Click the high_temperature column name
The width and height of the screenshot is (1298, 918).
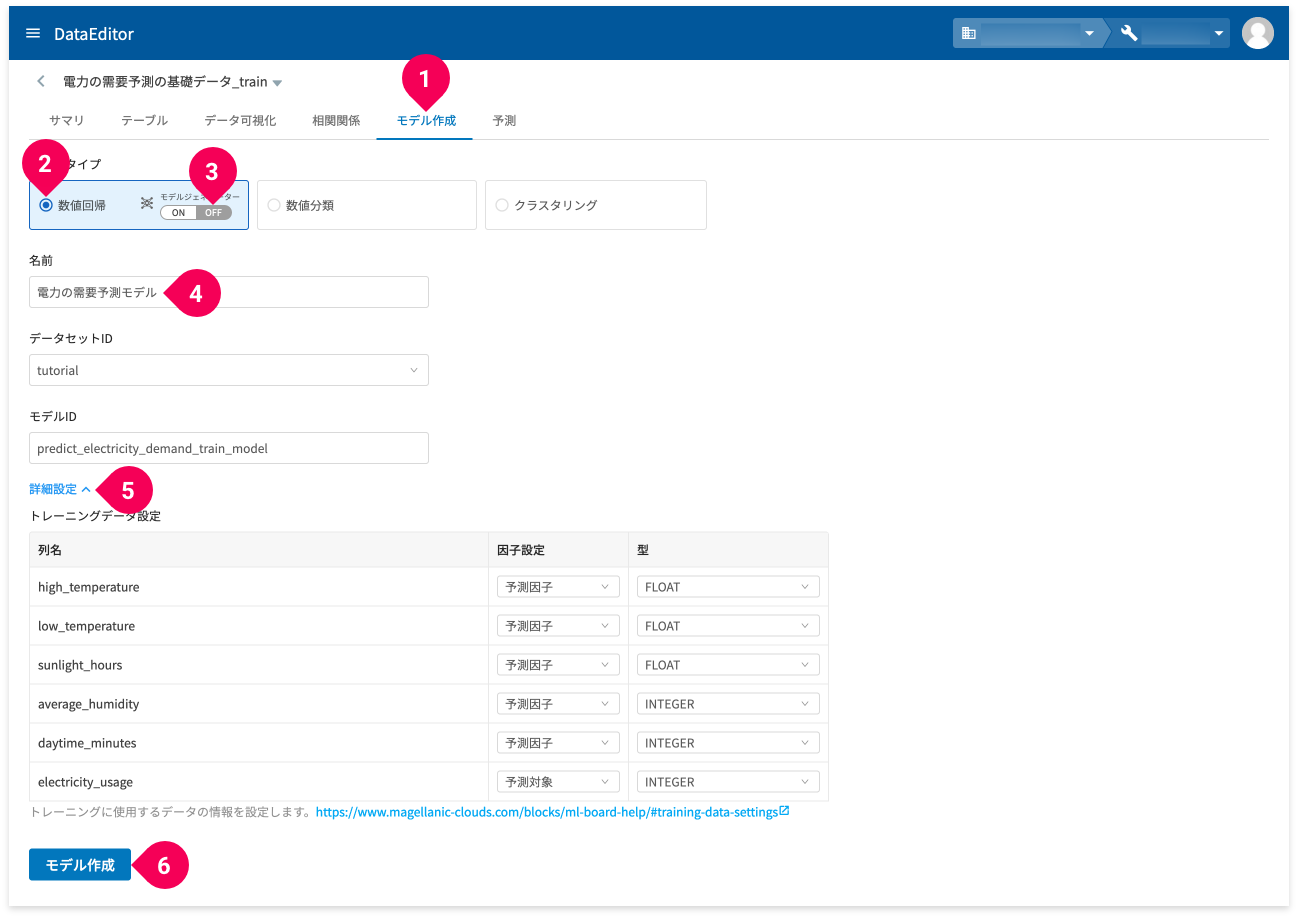(x=88, y=587)
